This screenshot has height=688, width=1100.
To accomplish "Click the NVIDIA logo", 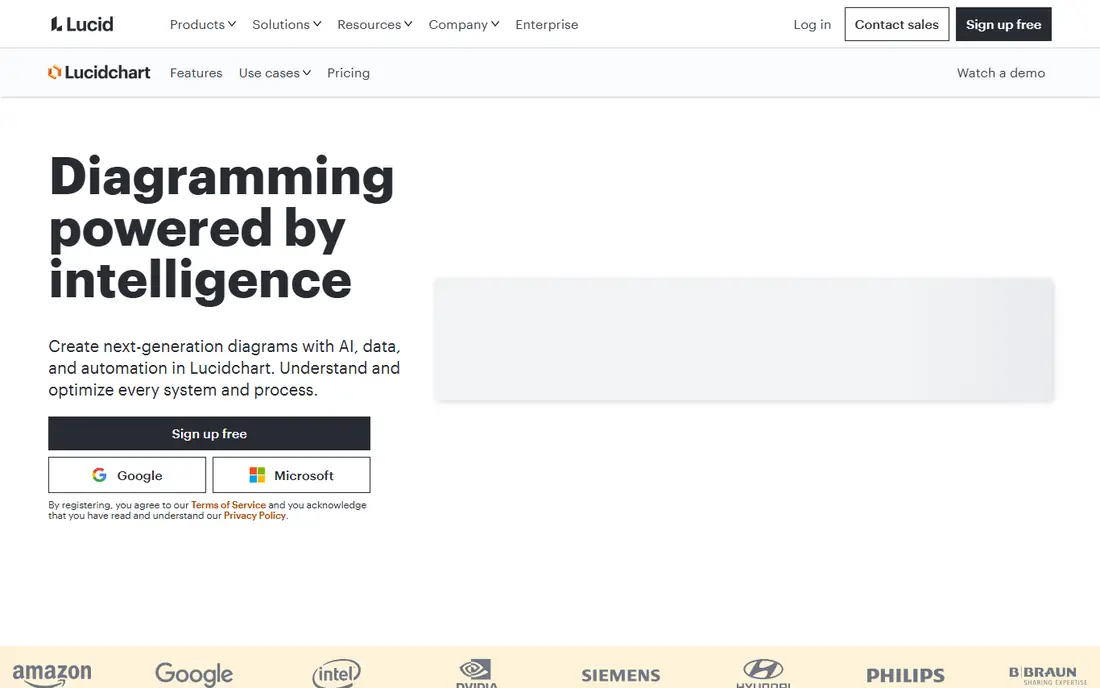I will point(476,673).
